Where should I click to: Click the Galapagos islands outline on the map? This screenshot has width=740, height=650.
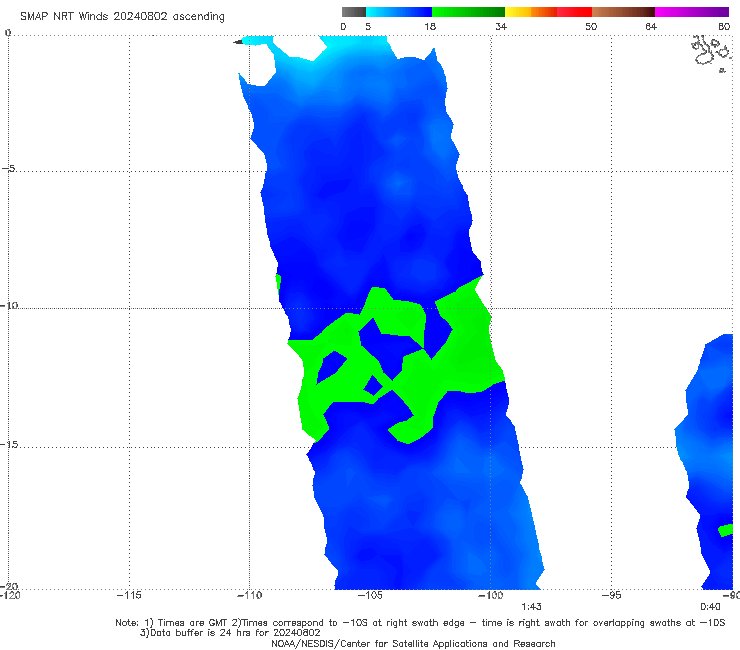(x=712, y=53)
